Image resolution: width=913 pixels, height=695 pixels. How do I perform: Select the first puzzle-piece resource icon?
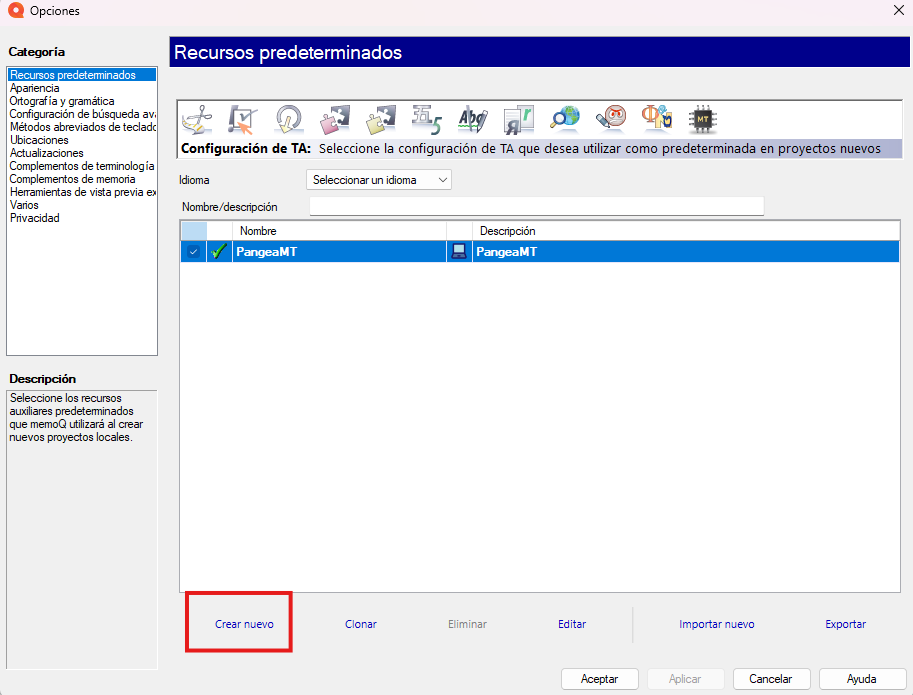[334, 119]
